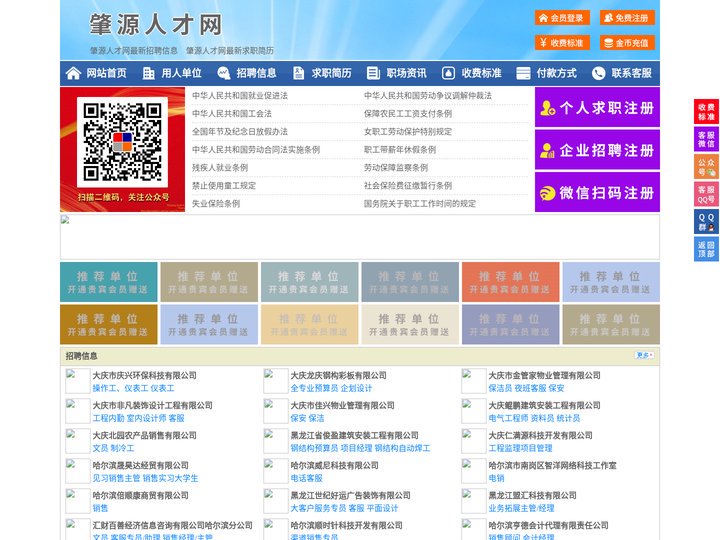Image resolution: width=720 pixels, height=540 pixels.
Task: Click the person icon on 个人求职注册
Action: pyautogui.click(x=547, y=108)
